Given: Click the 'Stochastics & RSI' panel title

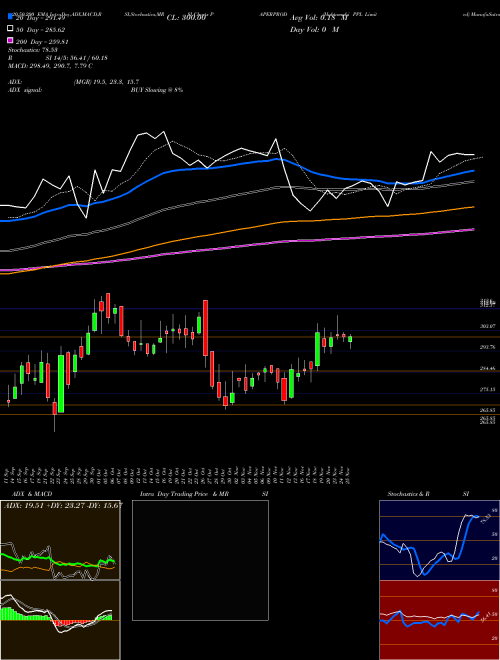Looking at the screenshot, I should pos(428,494).
